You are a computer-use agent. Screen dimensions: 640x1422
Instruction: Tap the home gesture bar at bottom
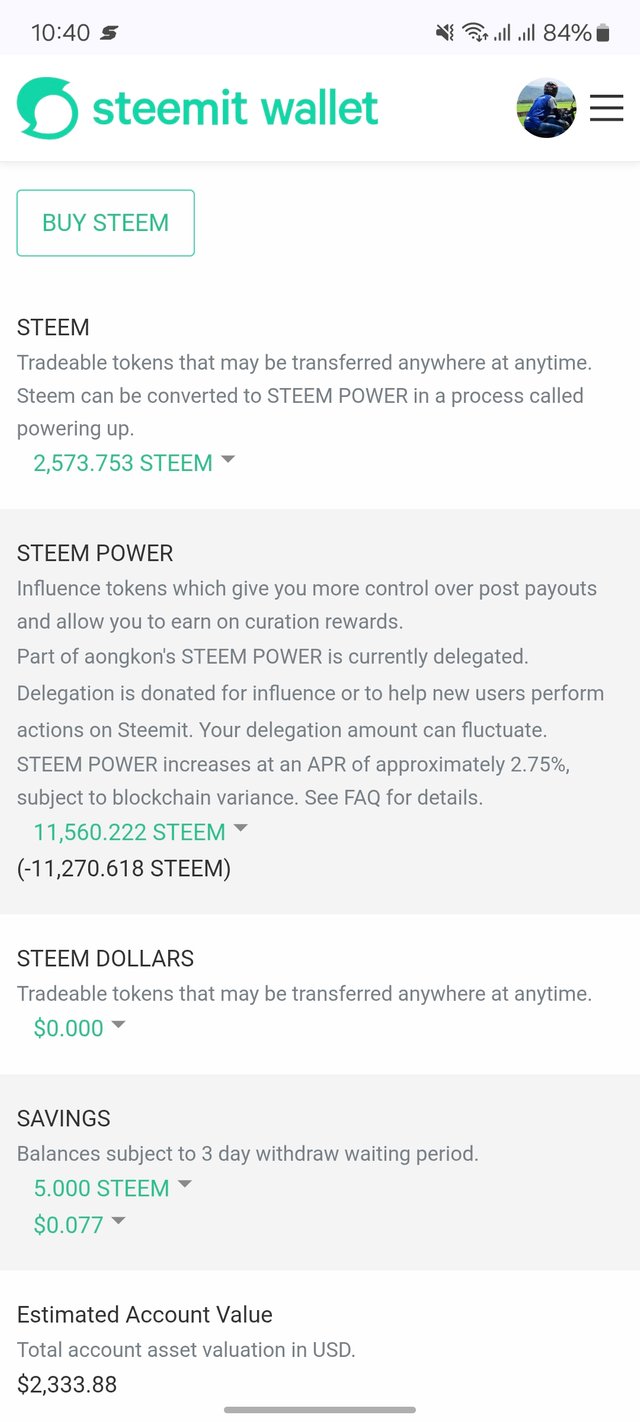[x=320, y=1410]
